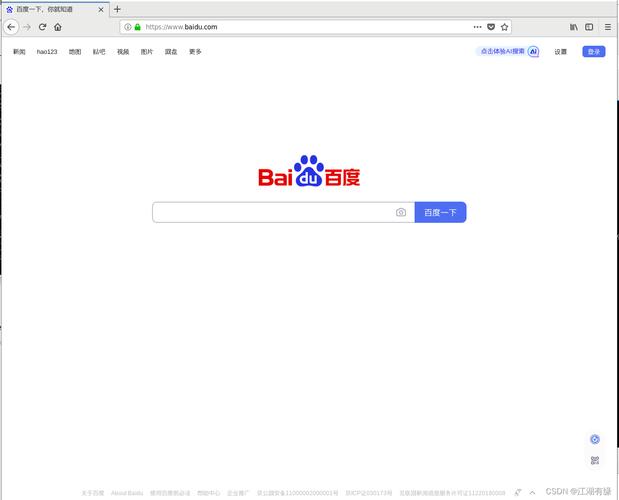Image resolution: width=619 pixels, height=500 pixels.
Task: Search by image using the camera icon
Action: pos(401,212)
